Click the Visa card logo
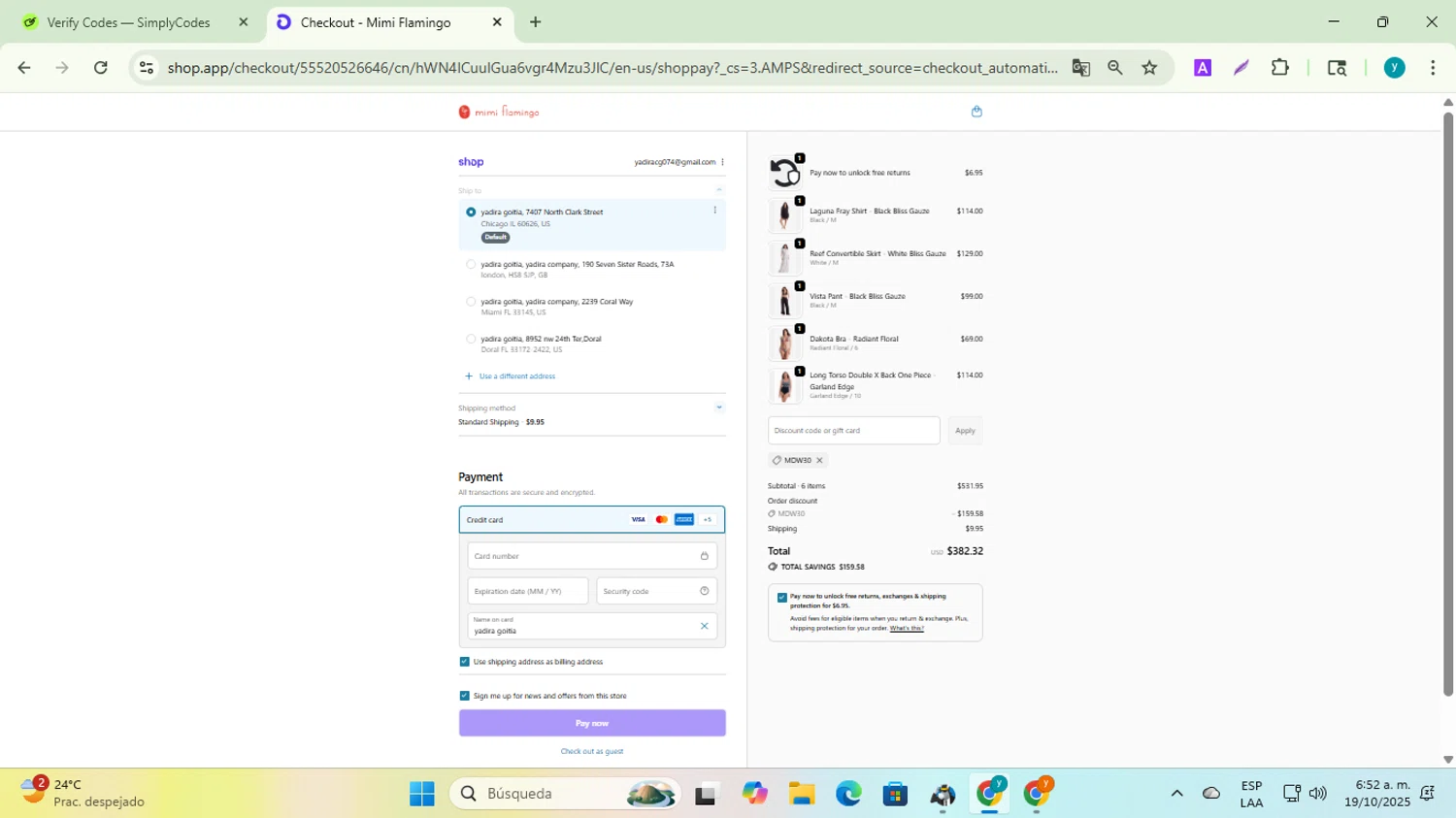1456x818 pixels. click(639, 520)
